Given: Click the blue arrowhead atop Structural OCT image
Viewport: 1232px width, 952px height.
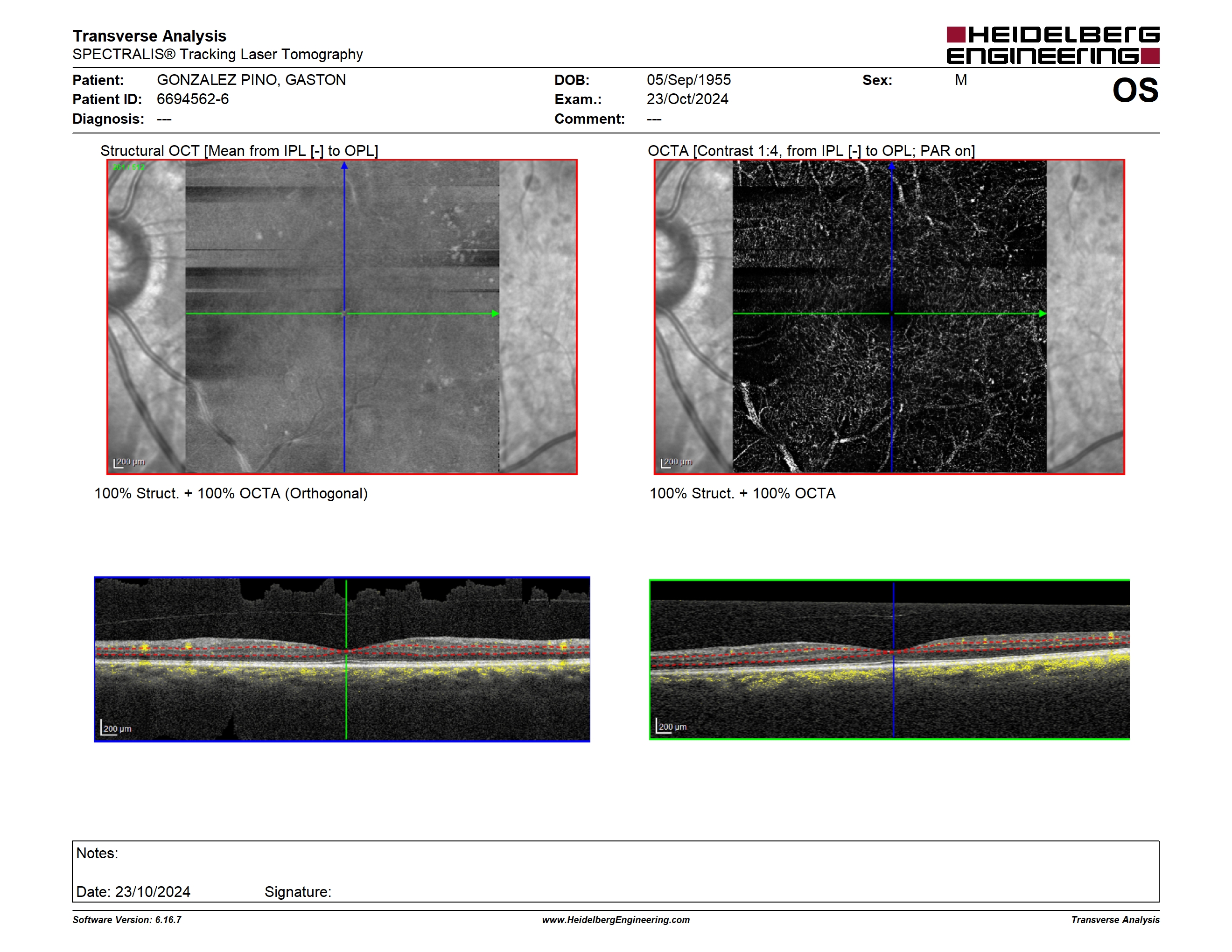Looking at the screenshot, I should [344, 166].
